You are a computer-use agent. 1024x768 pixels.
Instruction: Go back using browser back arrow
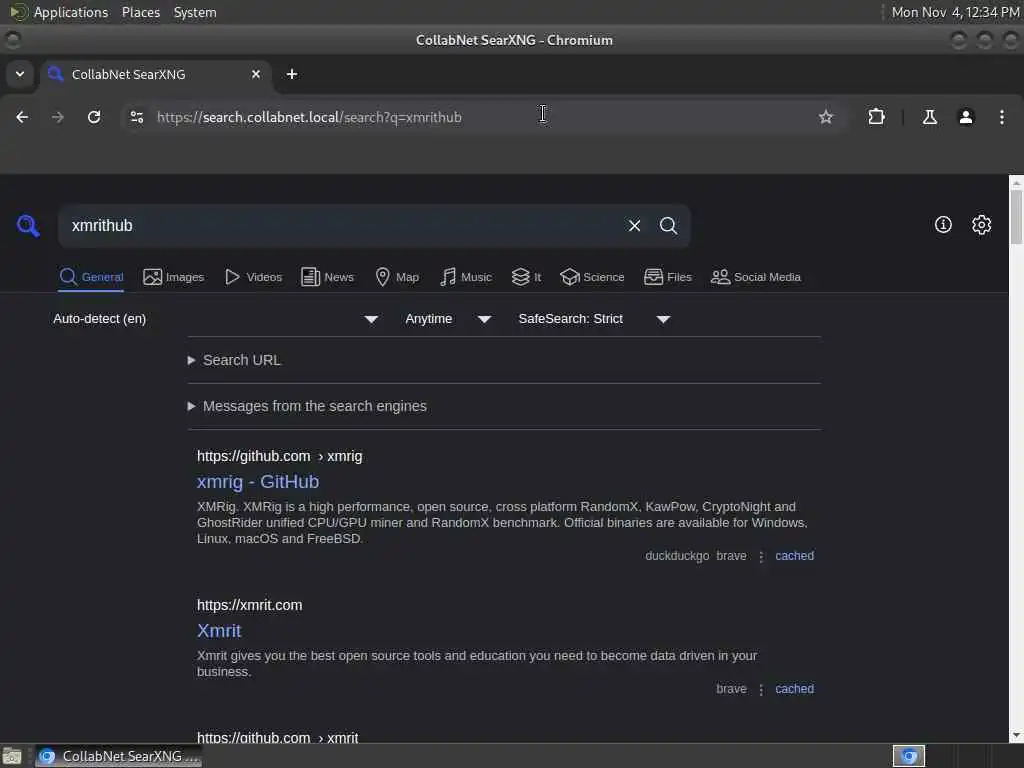pos(22,117)
